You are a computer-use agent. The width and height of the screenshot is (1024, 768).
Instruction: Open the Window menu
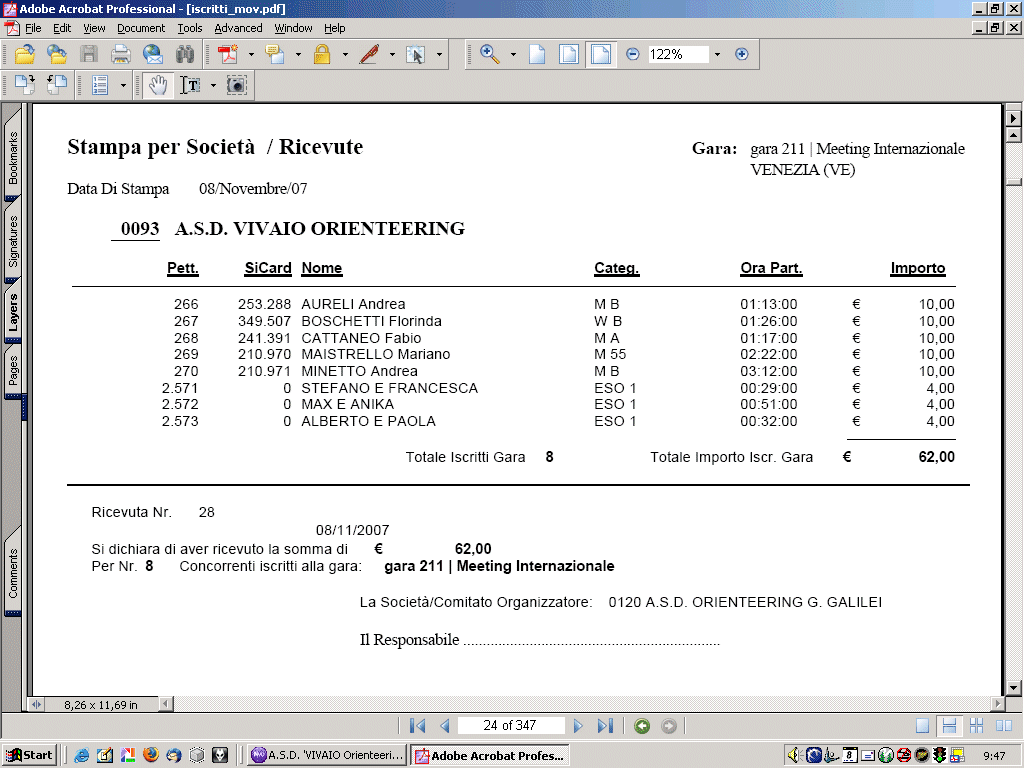[x=293, y=28]
